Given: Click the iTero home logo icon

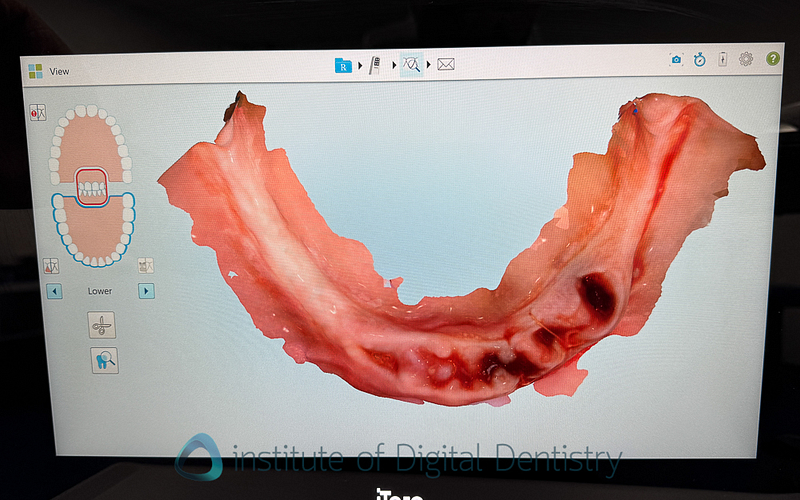Looking at the screenshot, I should point(36,71).
